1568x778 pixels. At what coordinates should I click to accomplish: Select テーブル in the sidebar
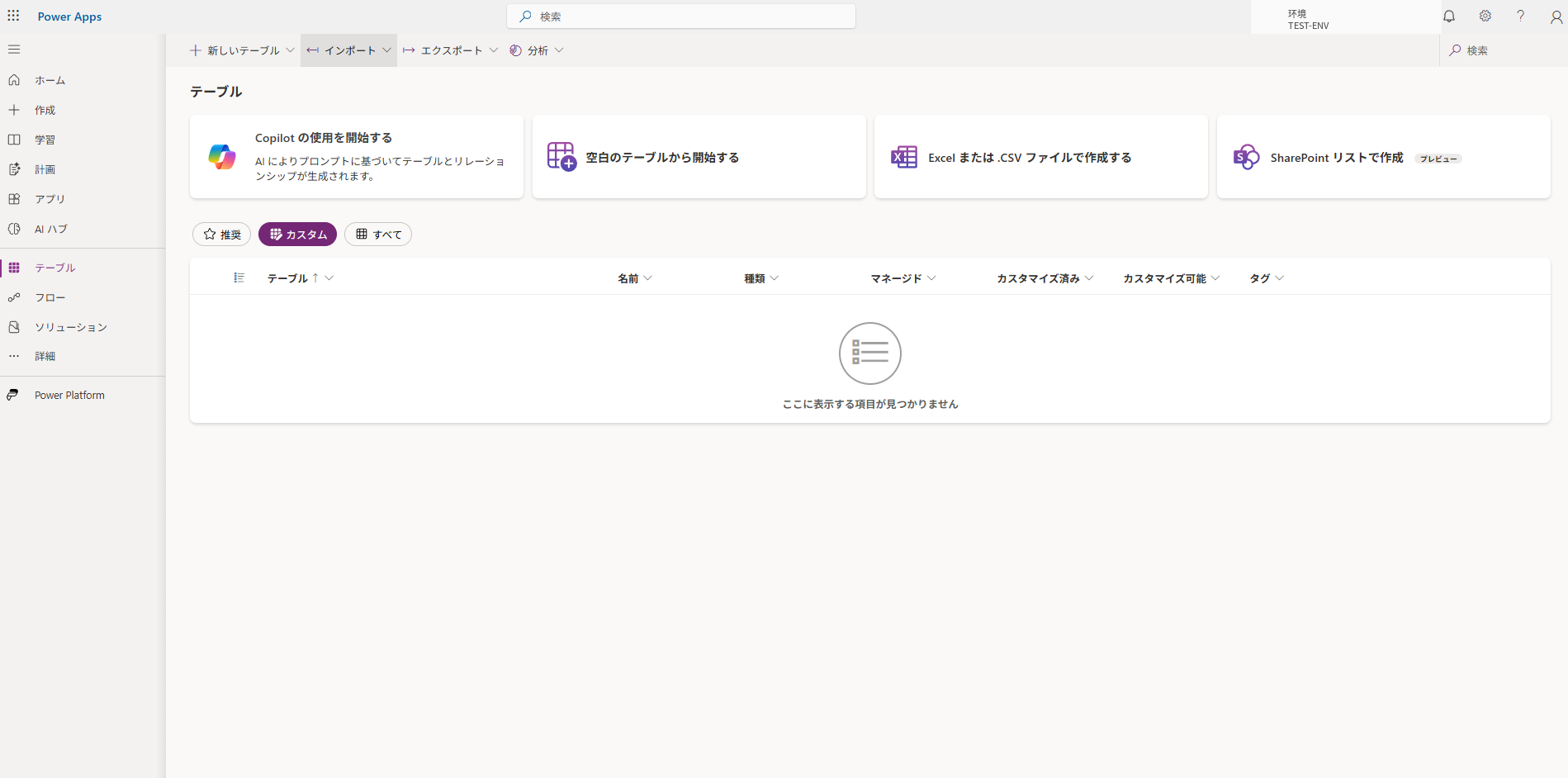83,268
